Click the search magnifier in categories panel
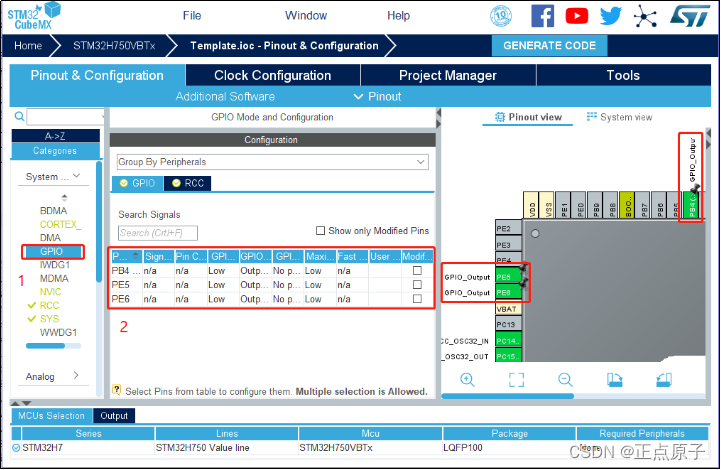Image resolution: width=721 pixels, height=470 pixels. tap(19, 116)
